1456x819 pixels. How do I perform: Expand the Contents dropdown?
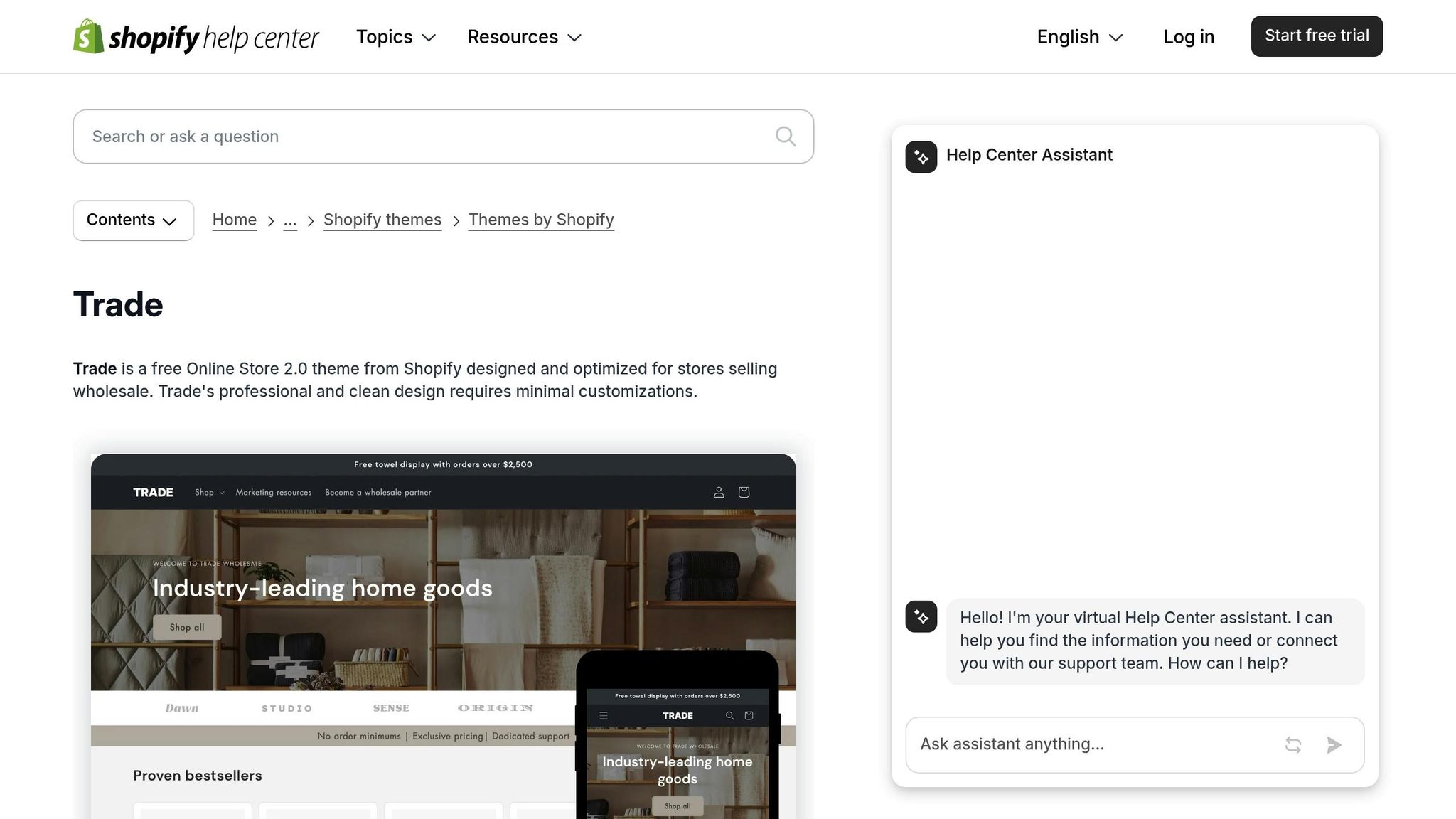(134, 220)
